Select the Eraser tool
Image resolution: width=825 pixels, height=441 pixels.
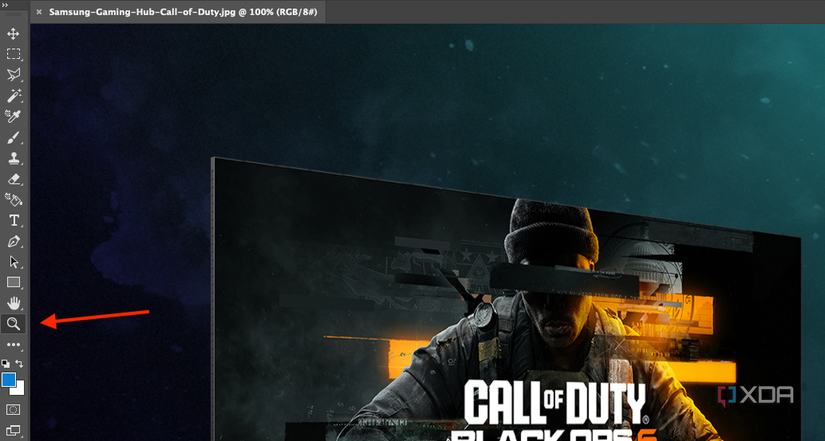click(x=13, y=179)
